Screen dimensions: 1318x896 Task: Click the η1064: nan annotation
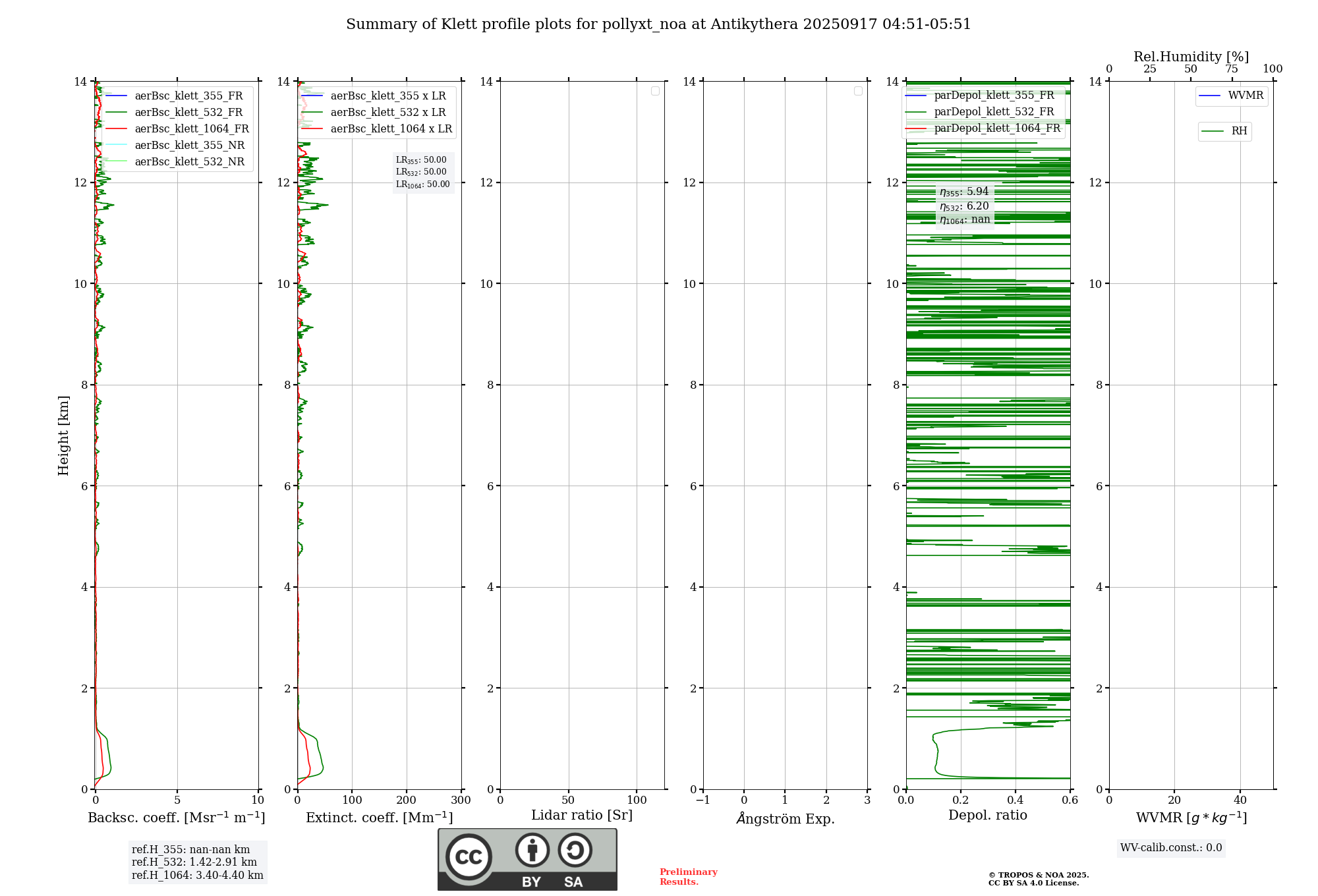point(965,219)
